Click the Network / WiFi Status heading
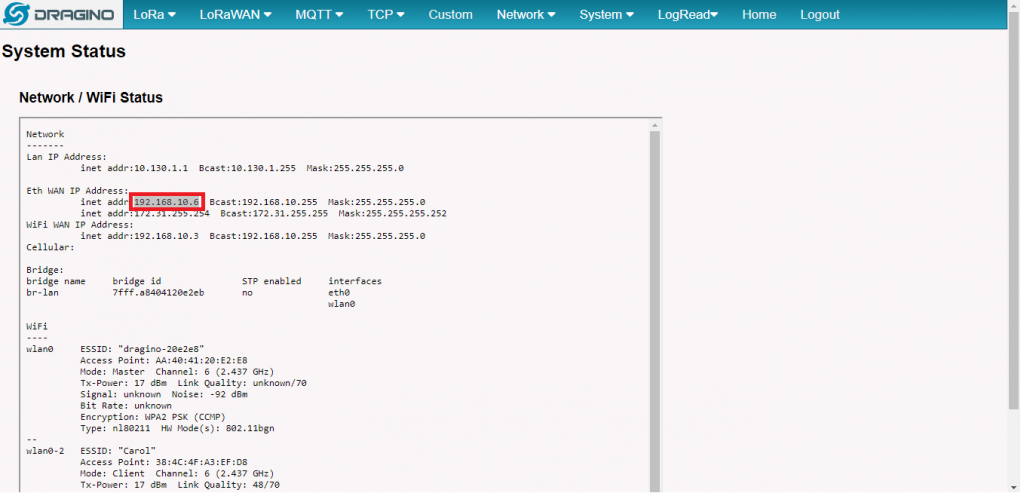The width and height of the screenshot is (1030, 493). tap(91, 98)
